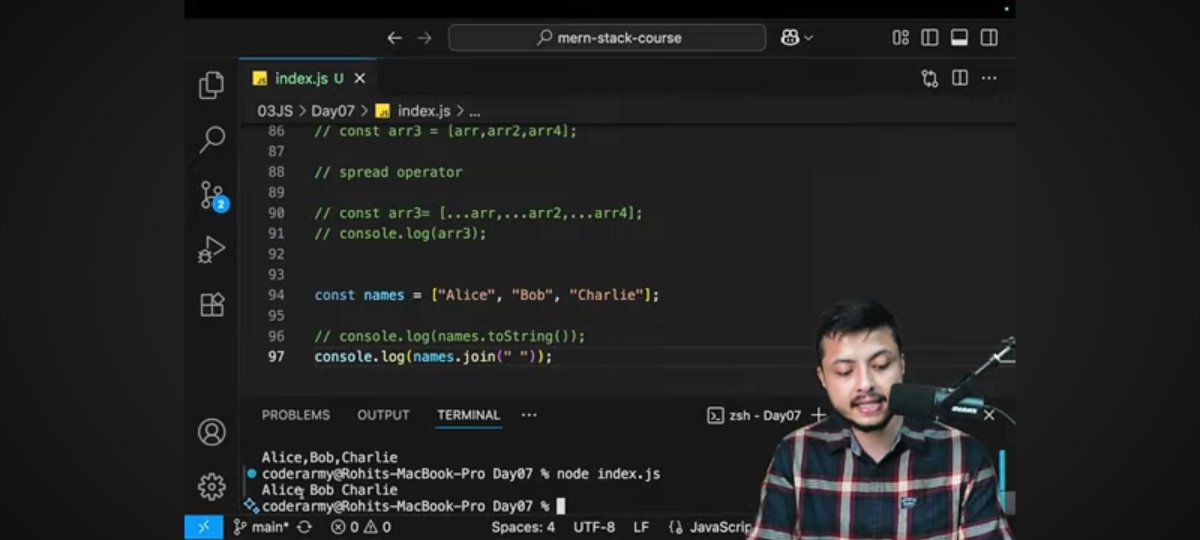Click the main* branch indicator

pos(261,527)
